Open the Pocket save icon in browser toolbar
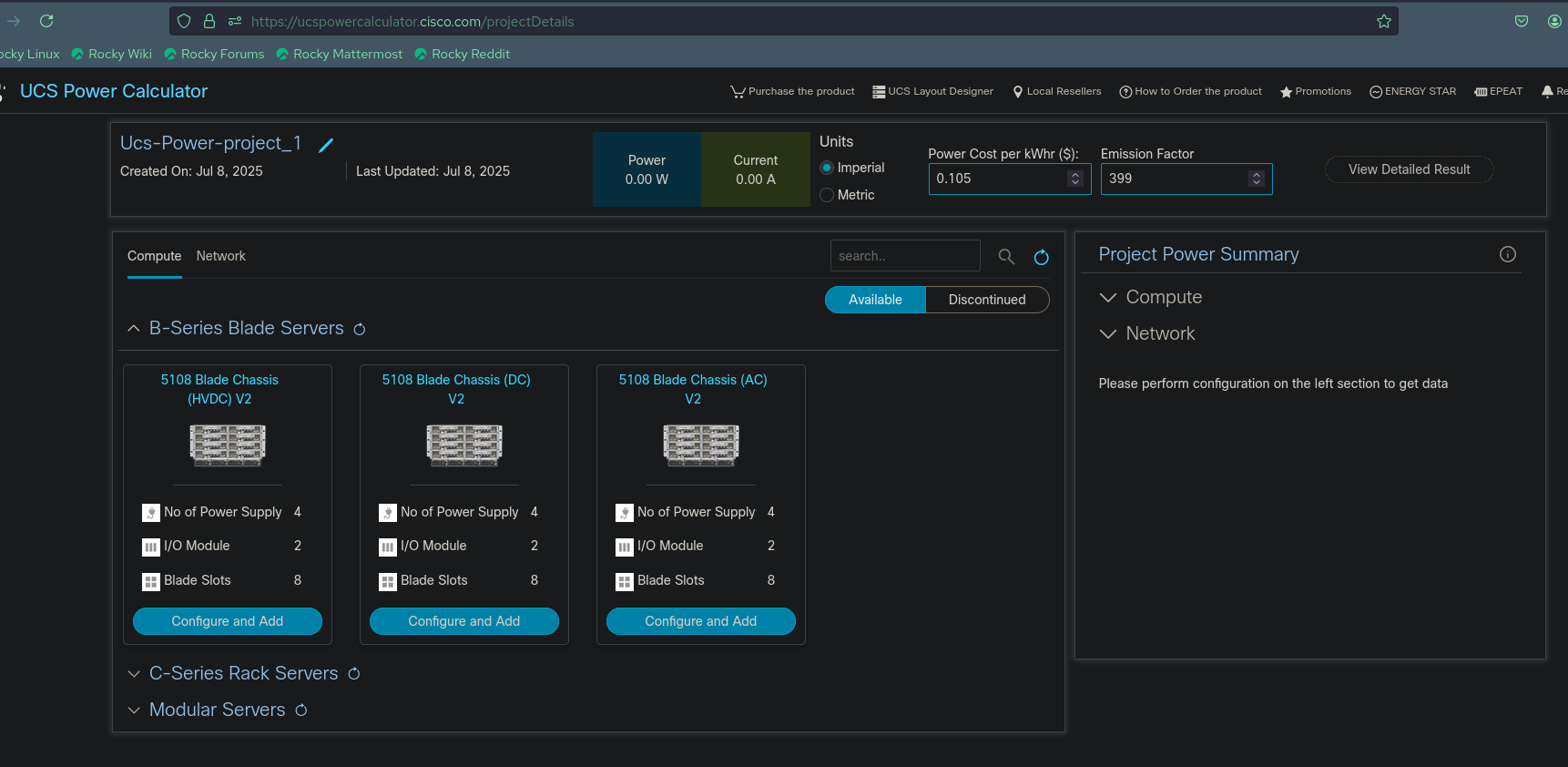Viewport: 1568px width, 767px height. click(x=1522, y=21)
